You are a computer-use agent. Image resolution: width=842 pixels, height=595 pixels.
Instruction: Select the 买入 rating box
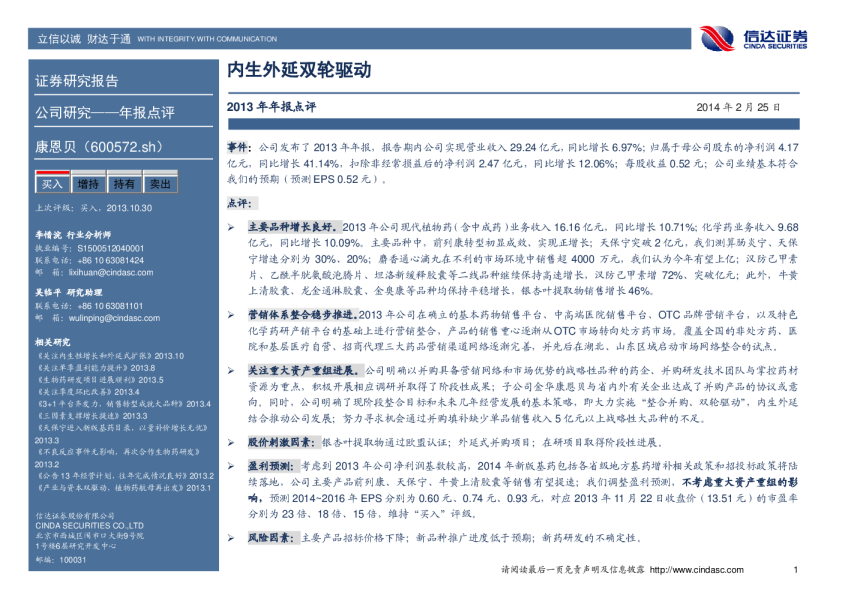click(51, 184)
